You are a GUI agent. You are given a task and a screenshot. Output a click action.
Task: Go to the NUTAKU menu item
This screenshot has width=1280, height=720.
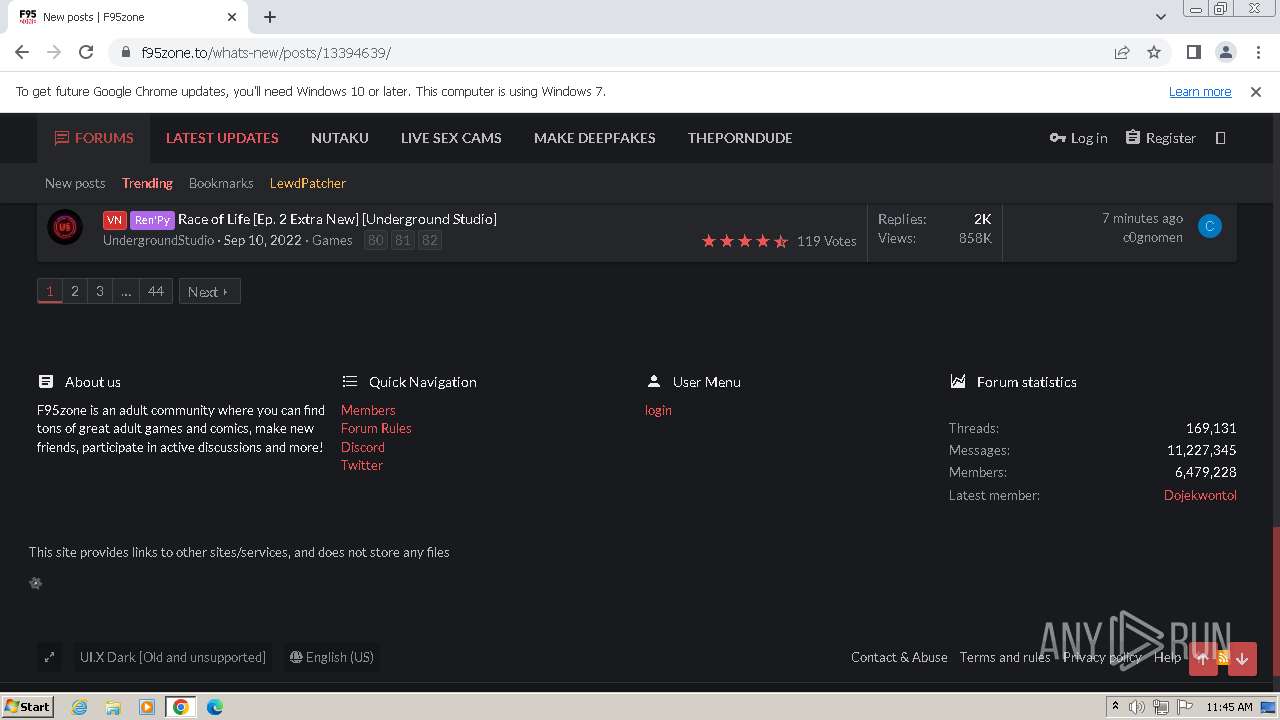[x=340, y=138]
